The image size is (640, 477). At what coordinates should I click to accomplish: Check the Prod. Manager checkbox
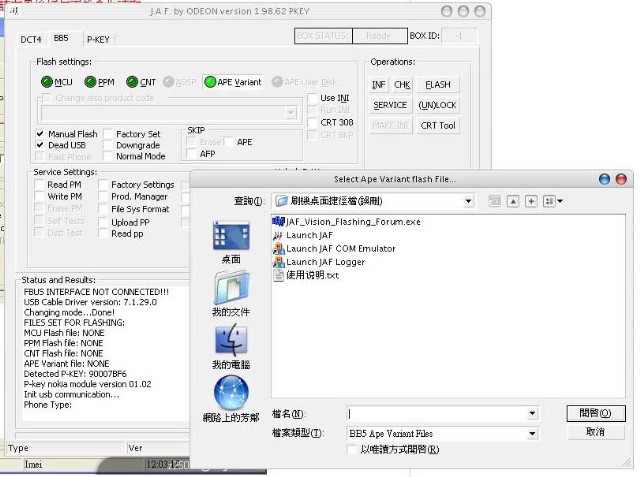coord(103,196)
